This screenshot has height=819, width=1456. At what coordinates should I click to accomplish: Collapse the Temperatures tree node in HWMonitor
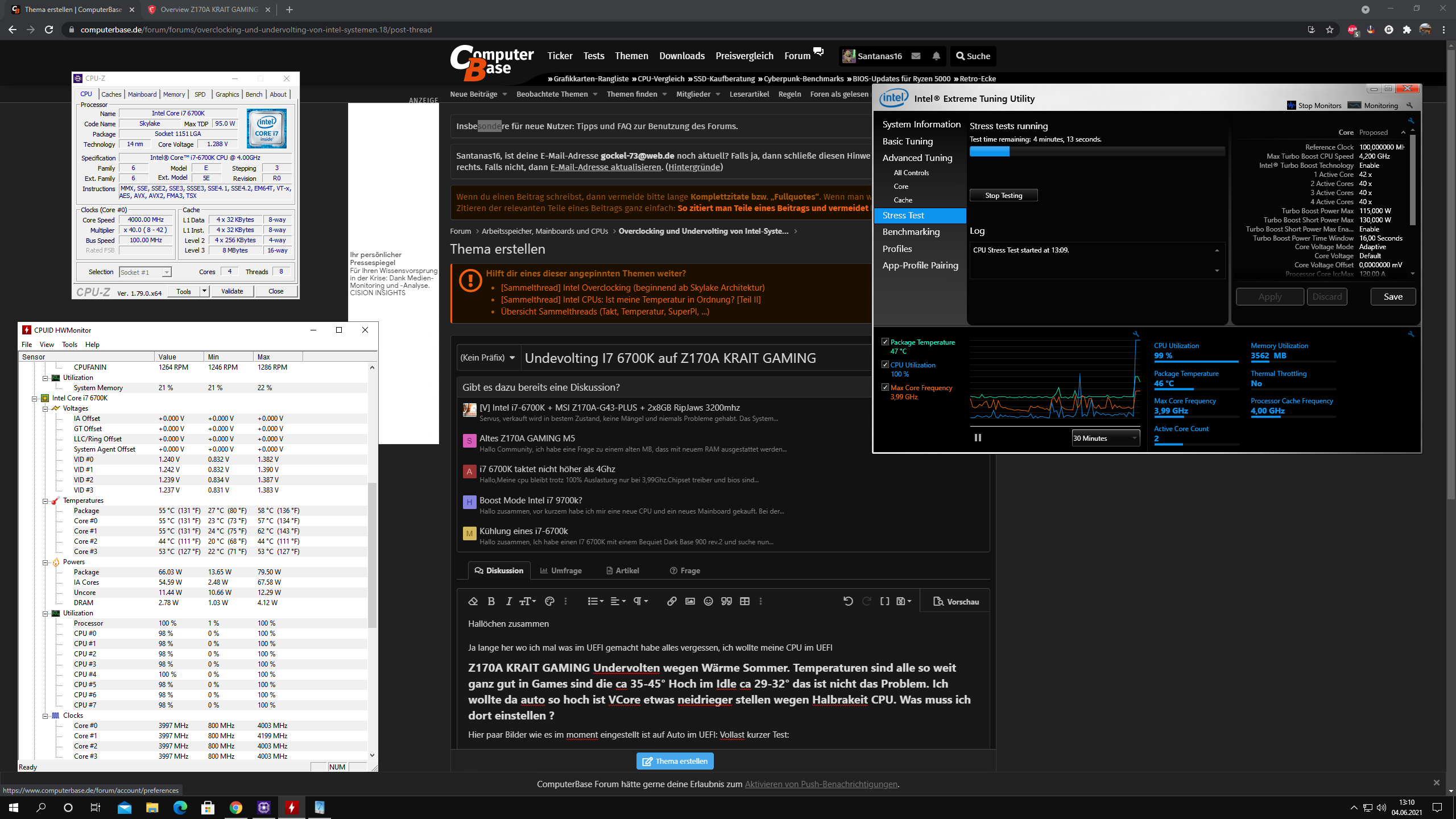(45, 500)
